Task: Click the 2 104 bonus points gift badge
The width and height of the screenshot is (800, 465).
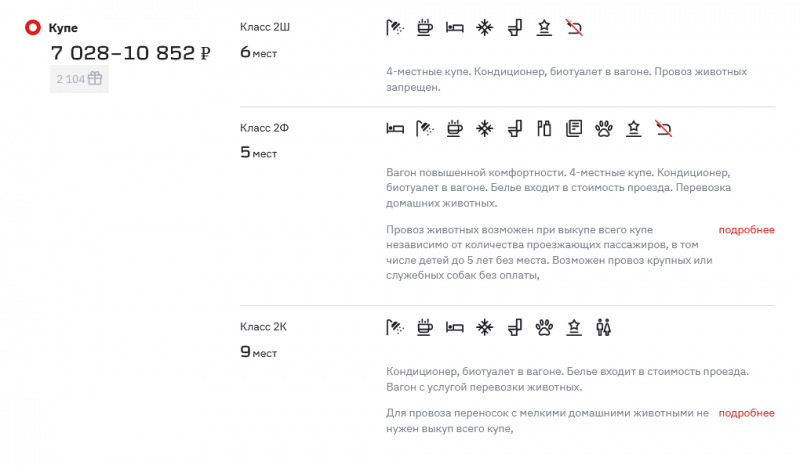Action: pos(79,79)
